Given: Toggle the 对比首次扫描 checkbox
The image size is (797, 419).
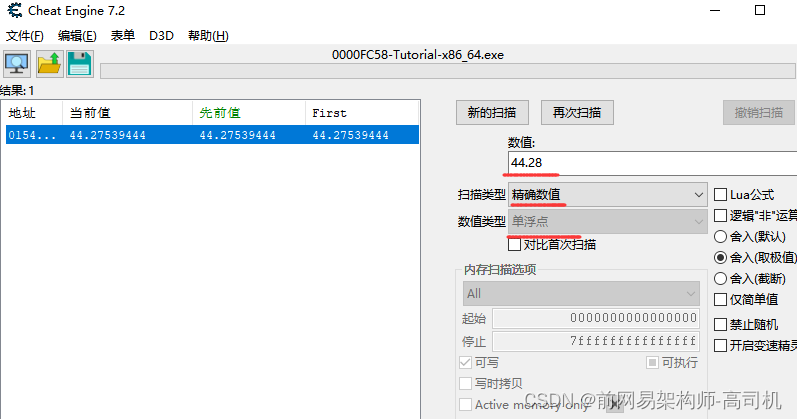Looking at the screenshot, I should point(514,245).
